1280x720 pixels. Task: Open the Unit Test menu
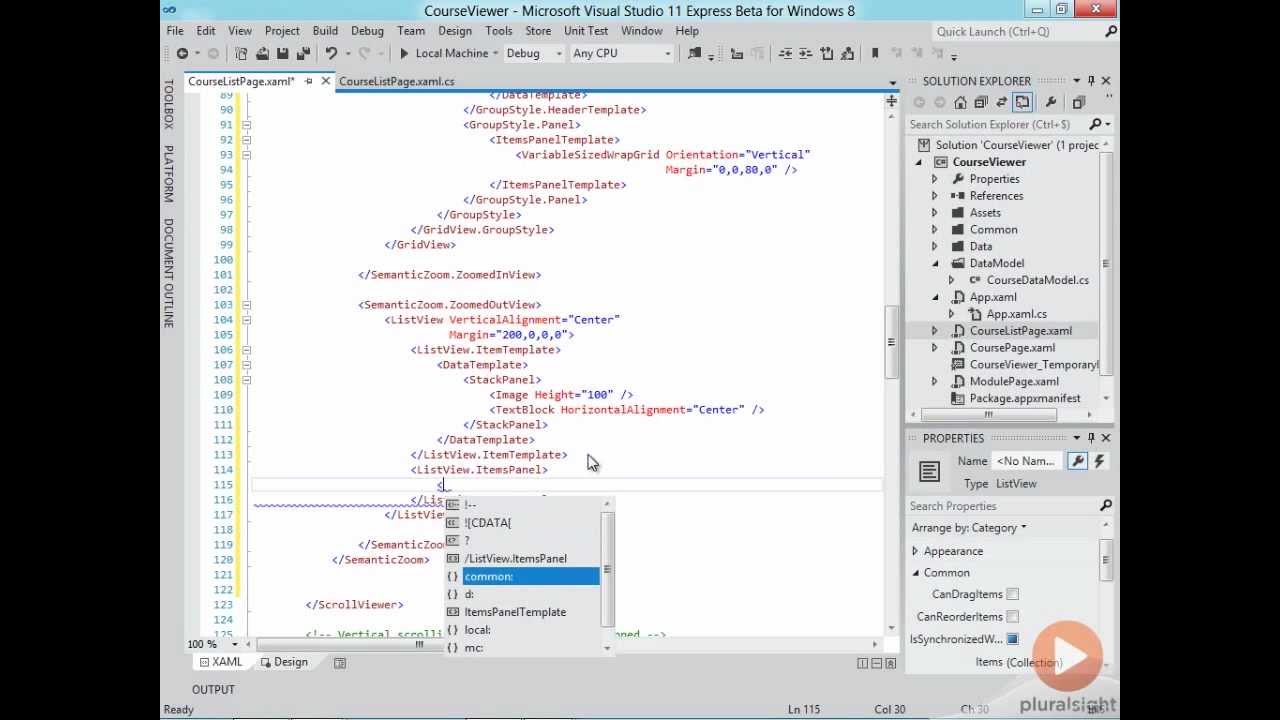[x=586, y=31]
